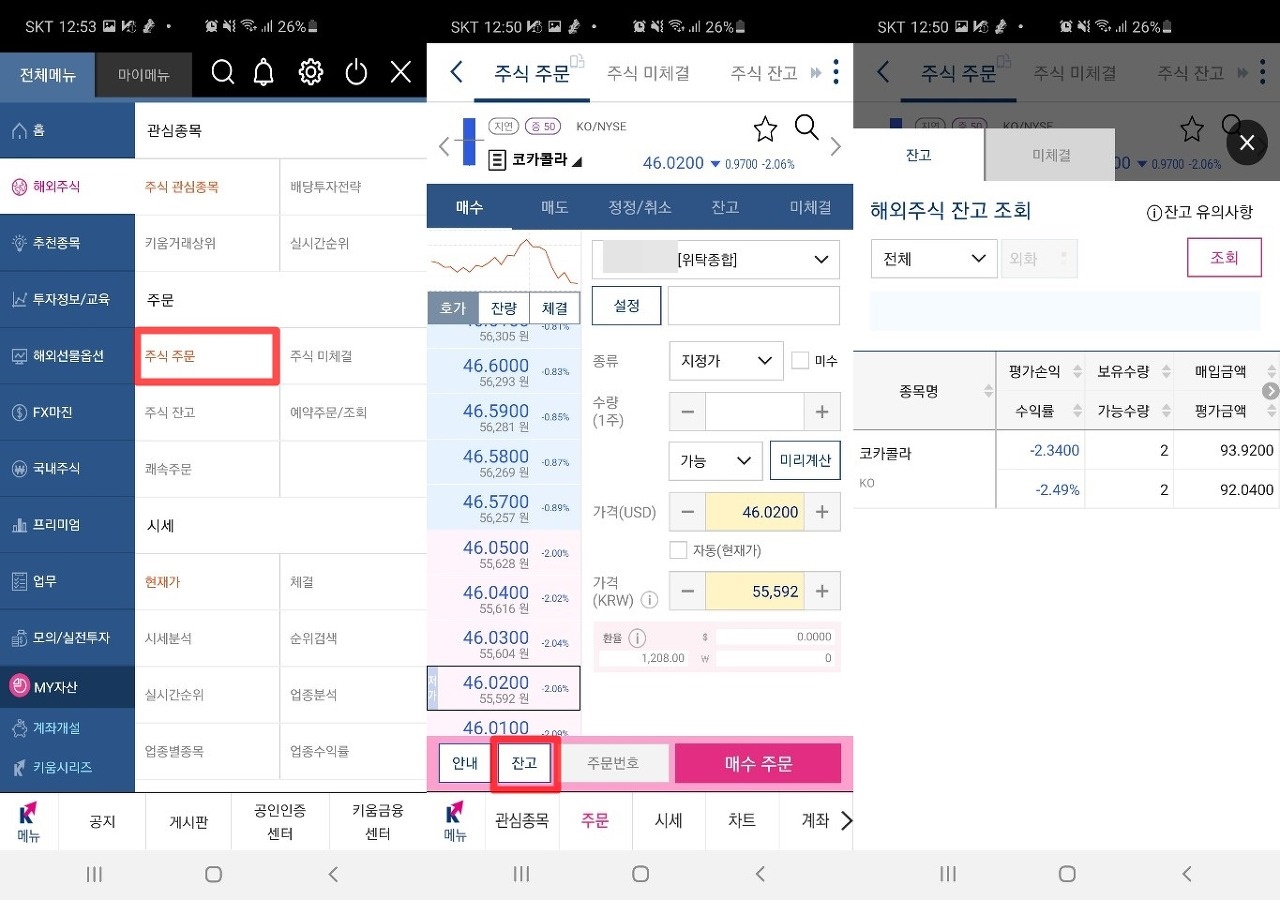1280x900 pixels.
Task: Select 홈 in the left sidebar
Action: [x=67, y=130]
